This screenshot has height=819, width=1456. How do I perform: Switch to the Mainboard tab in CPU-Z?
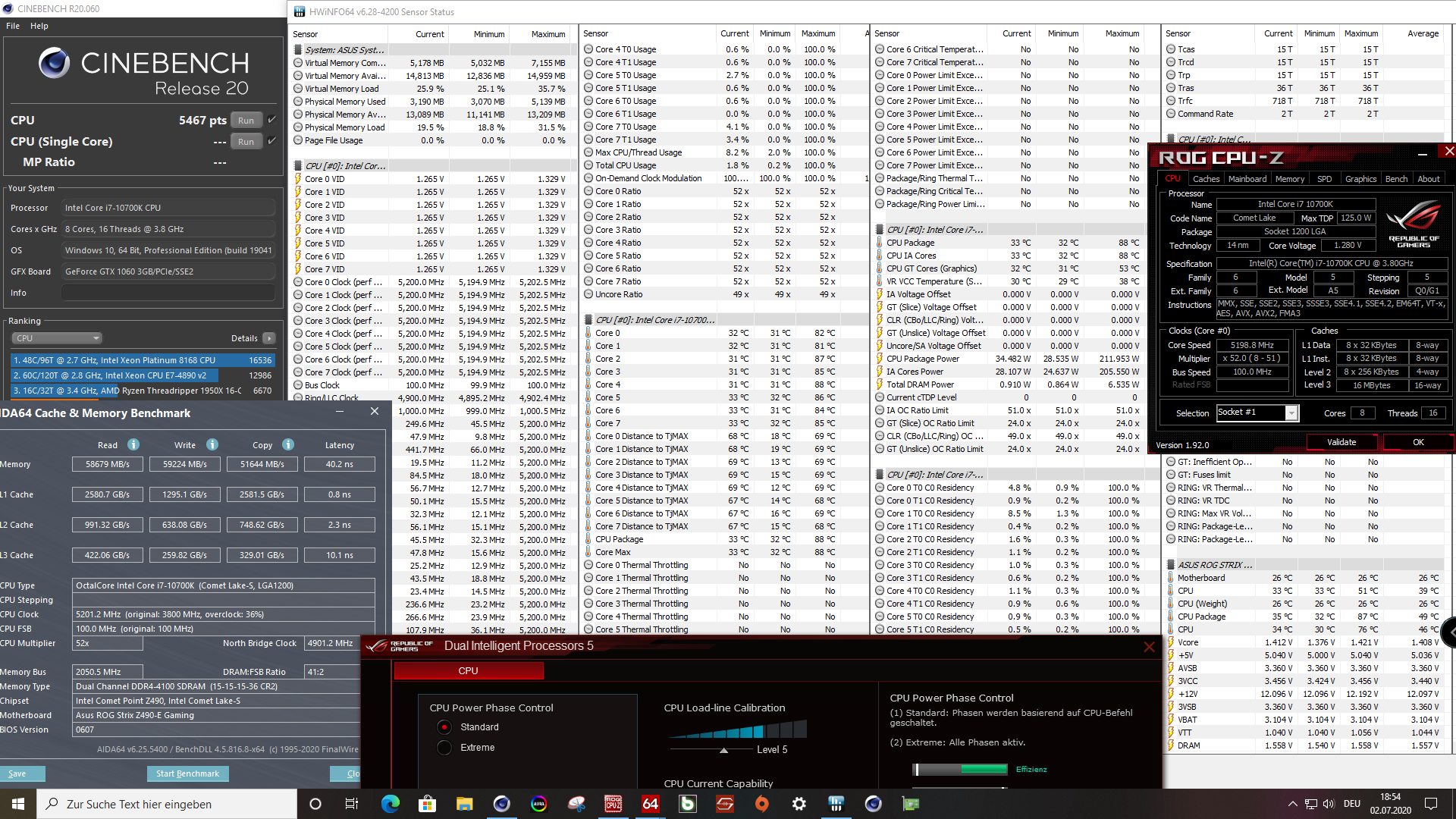click(1247, 179)
